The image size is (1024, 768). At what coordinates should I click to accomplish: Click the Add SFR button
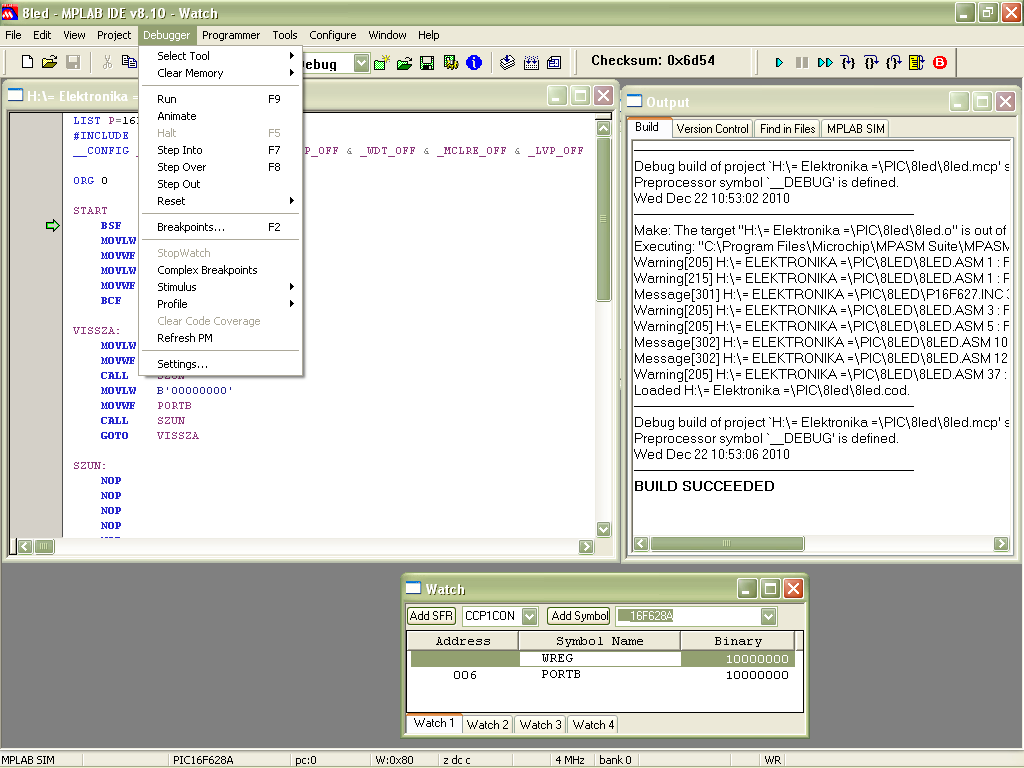(x=432, y=616)
